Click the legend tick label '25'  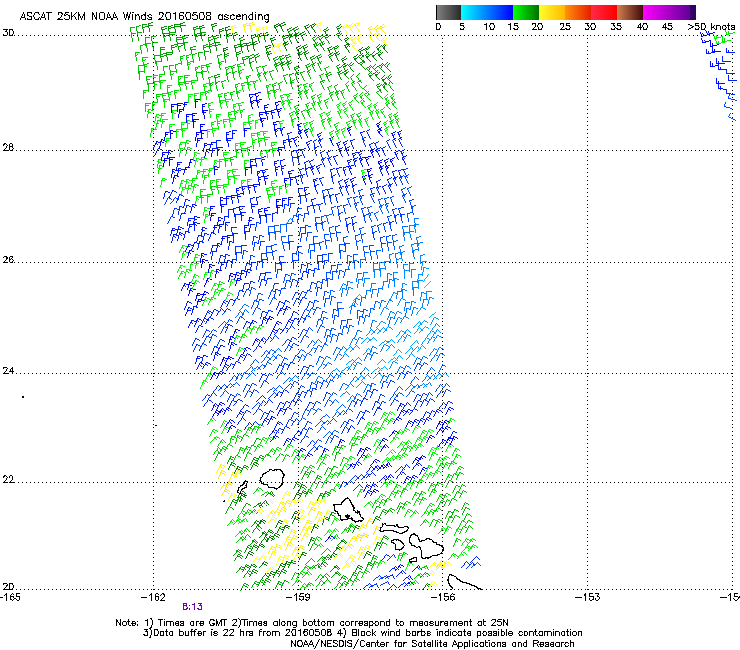[x=565, y=26]
